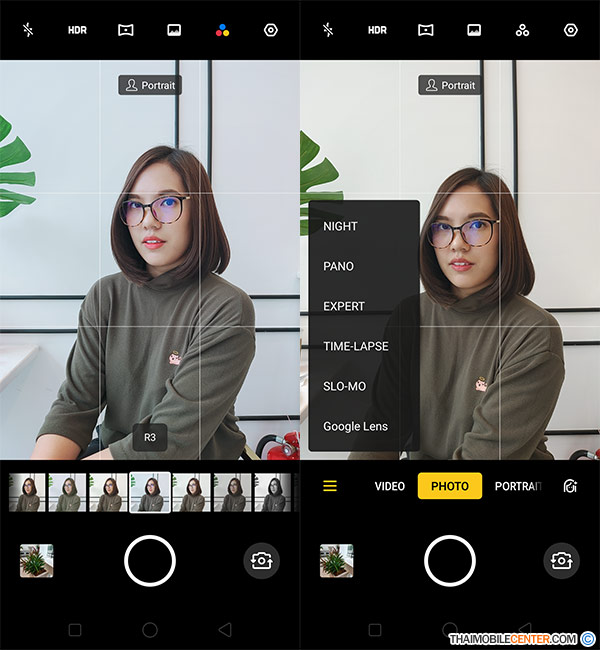Turn off active colored filter icon

[x=222, y=30]
